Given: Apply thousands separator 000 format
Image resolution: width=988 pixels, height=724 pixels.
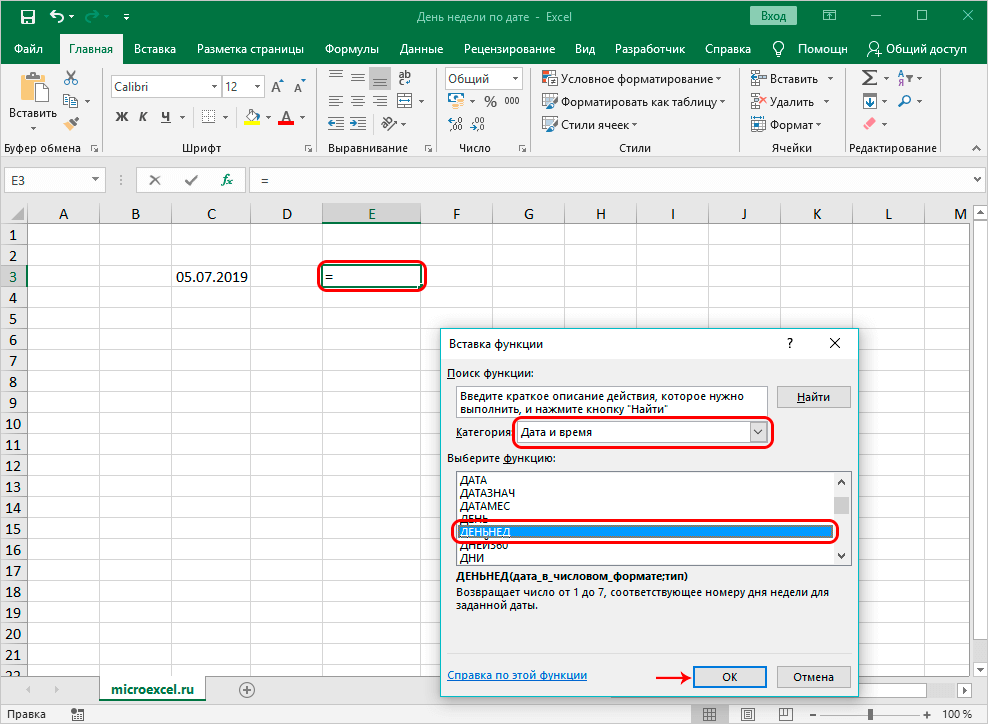Looking at the screenshot, I should (x=512, y=101).
